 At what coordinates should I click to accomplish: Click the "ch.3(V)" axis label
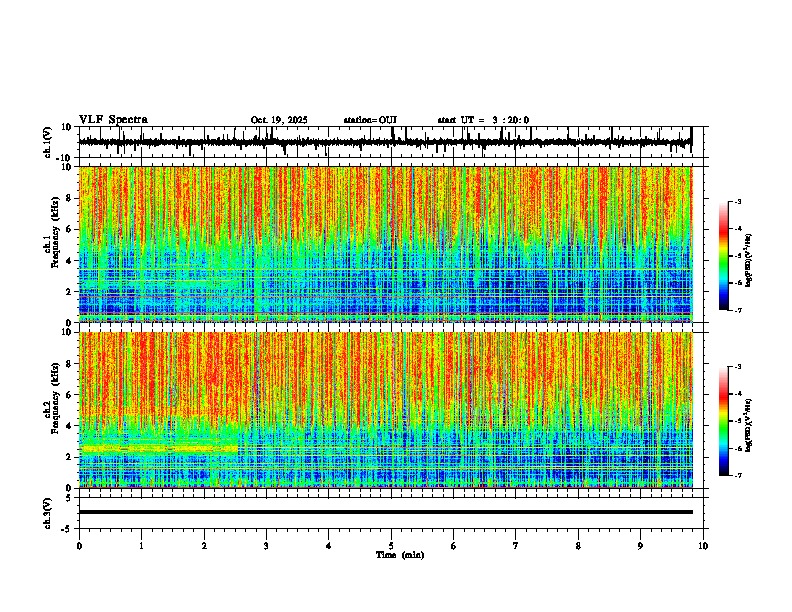[x=48, y=514]
